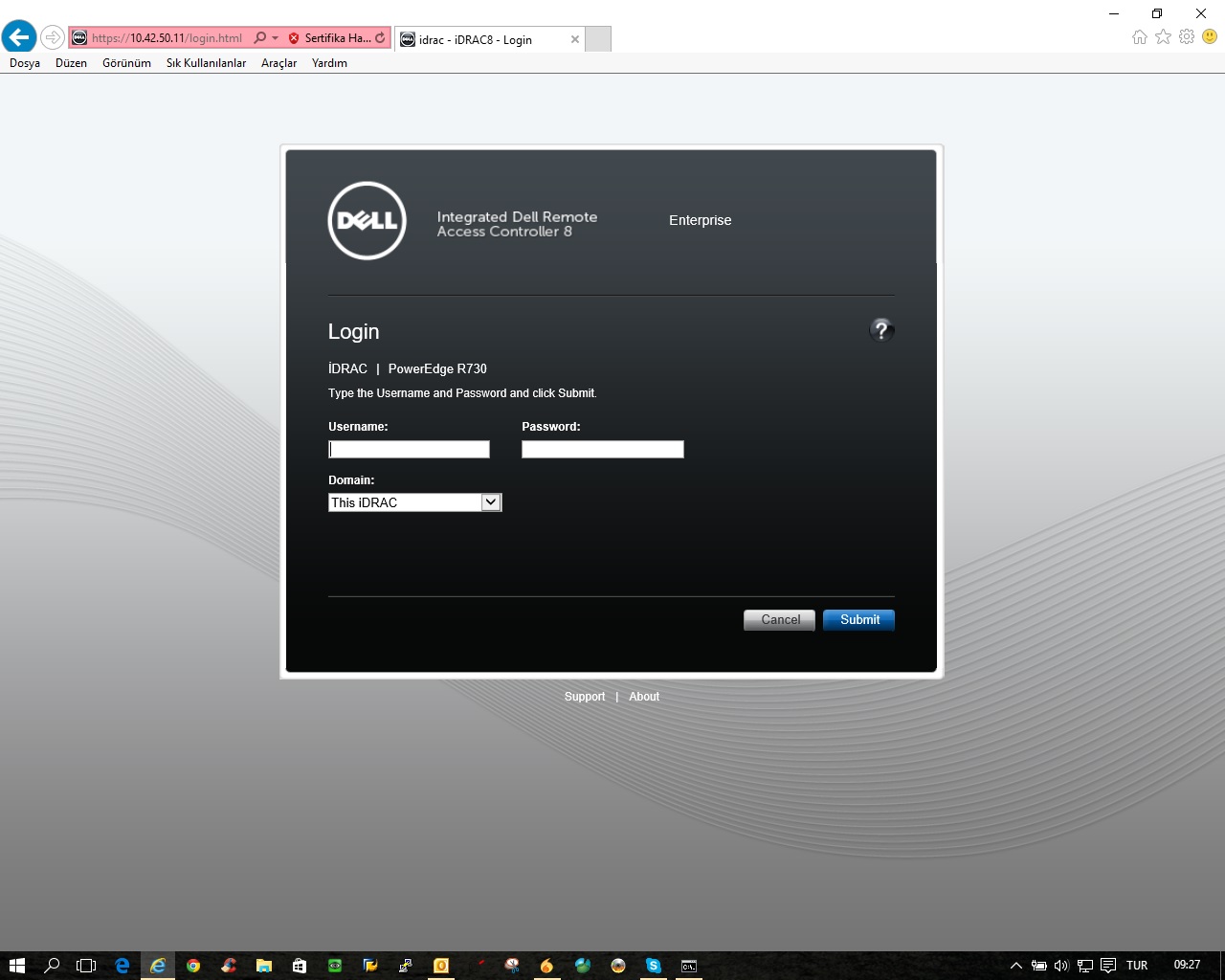Open the yellow Outlook taskbar icon
This screenshot has height=980, width=1225.
[441, 966]
